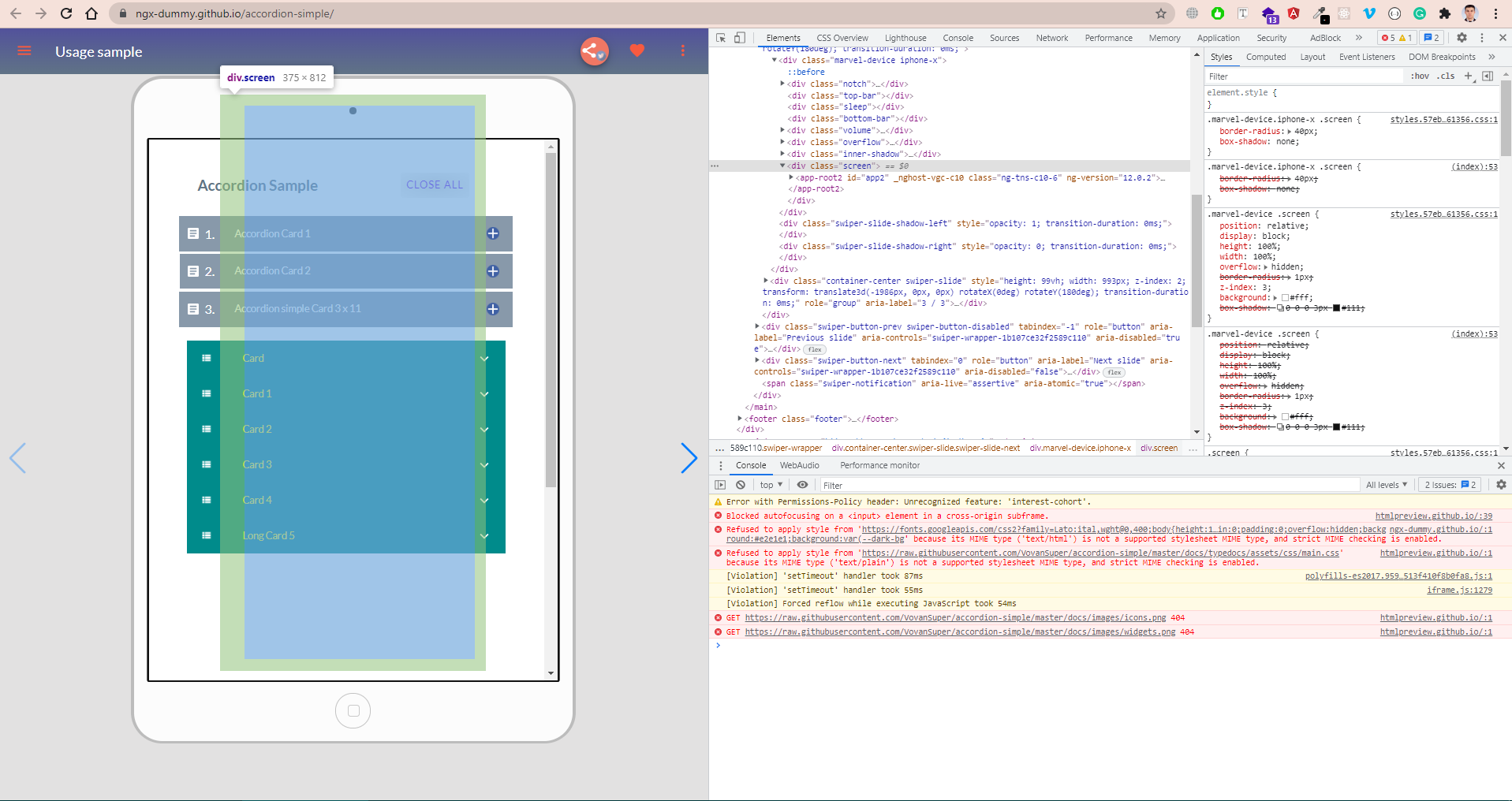This screenshot has height=801, width=1512.
Task: Switch to the Computed styles tab
Action: [1266, 57]
